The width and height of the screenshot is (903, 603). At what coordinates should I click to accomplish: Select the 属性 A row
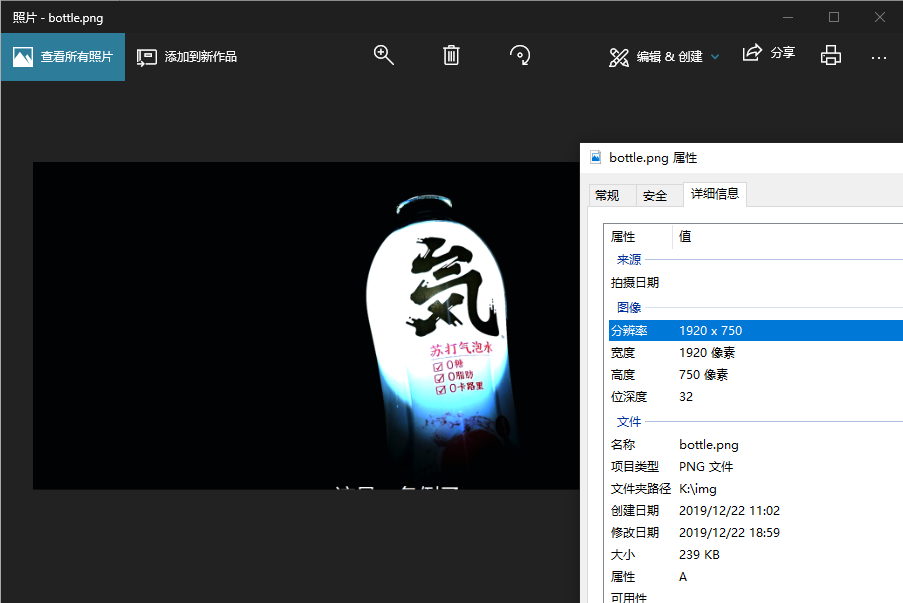coord(756,577)
